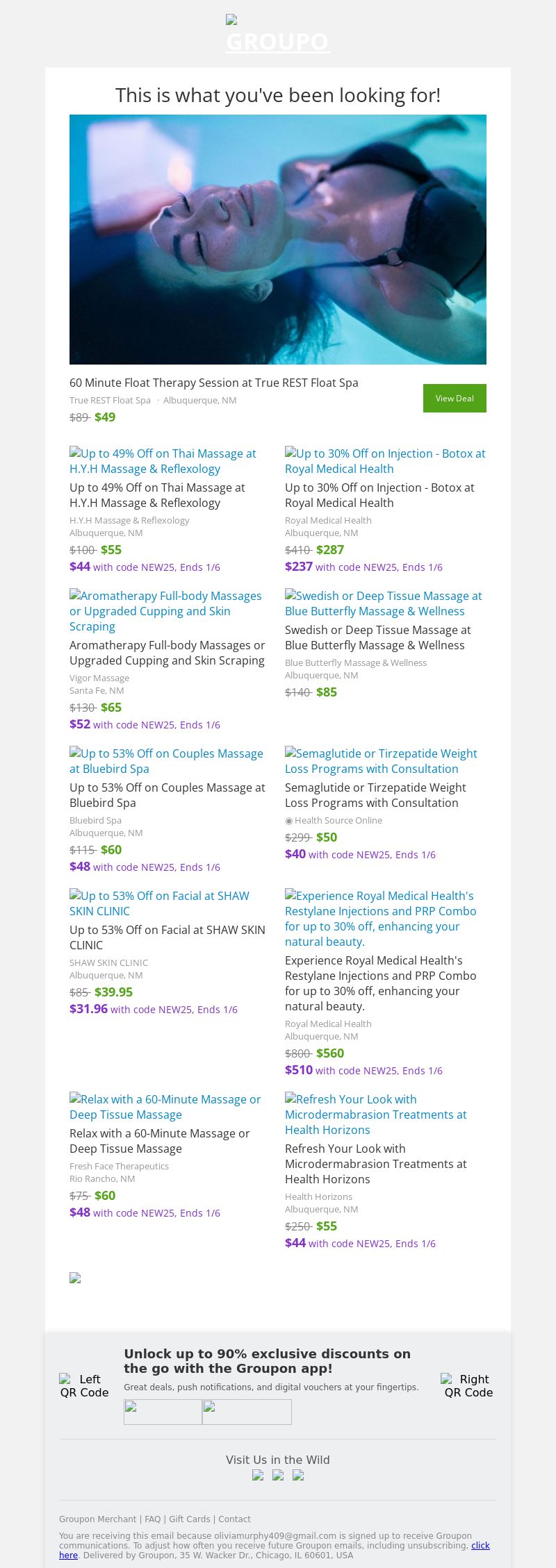Open the Microdermabrasion at Health Horizons link
The image size is (556, 1568).
click(375, 1115)
